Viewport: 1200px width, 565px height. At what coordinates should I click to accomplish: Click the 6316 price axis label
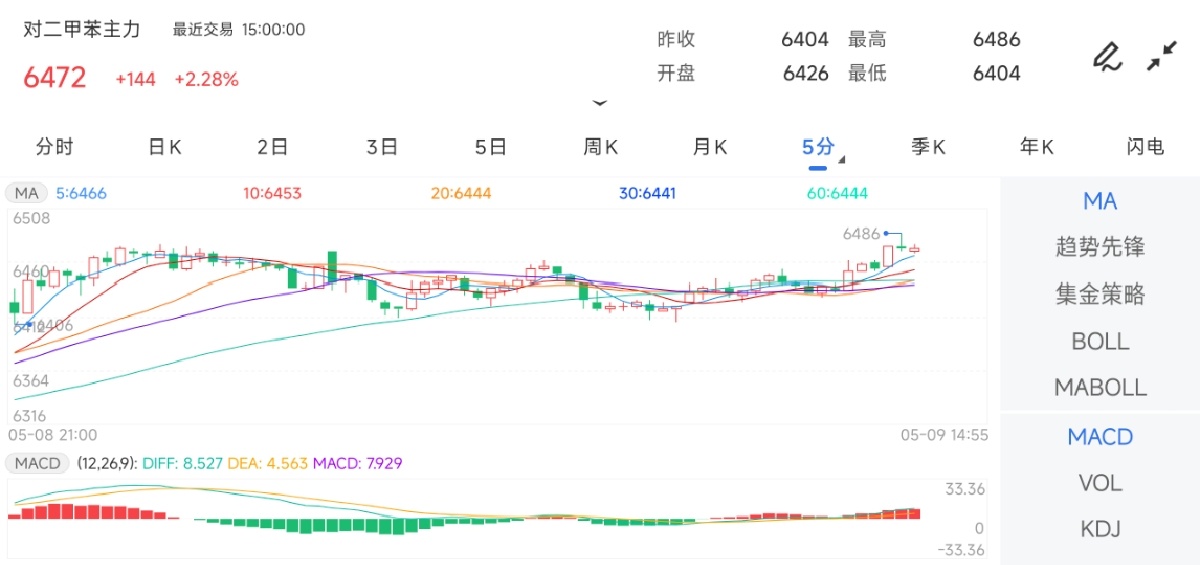pyautogui.click(x=31, y=416)
